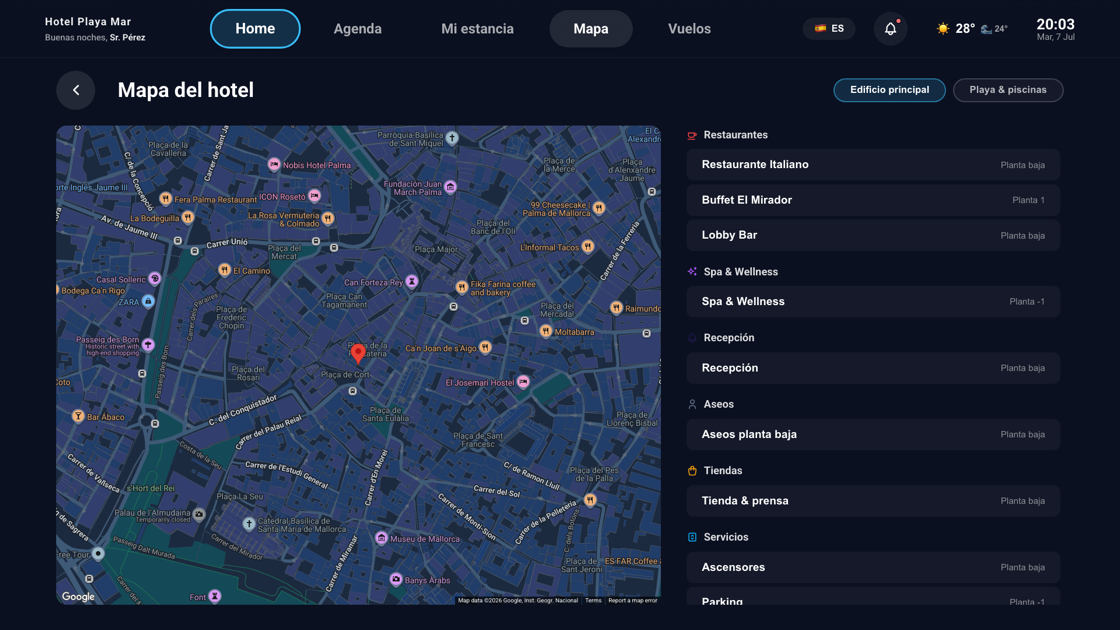Click the Bar Abaco marker icon
The height and width of the screenshot is (630, 1120).
click(x=78, y=416)
